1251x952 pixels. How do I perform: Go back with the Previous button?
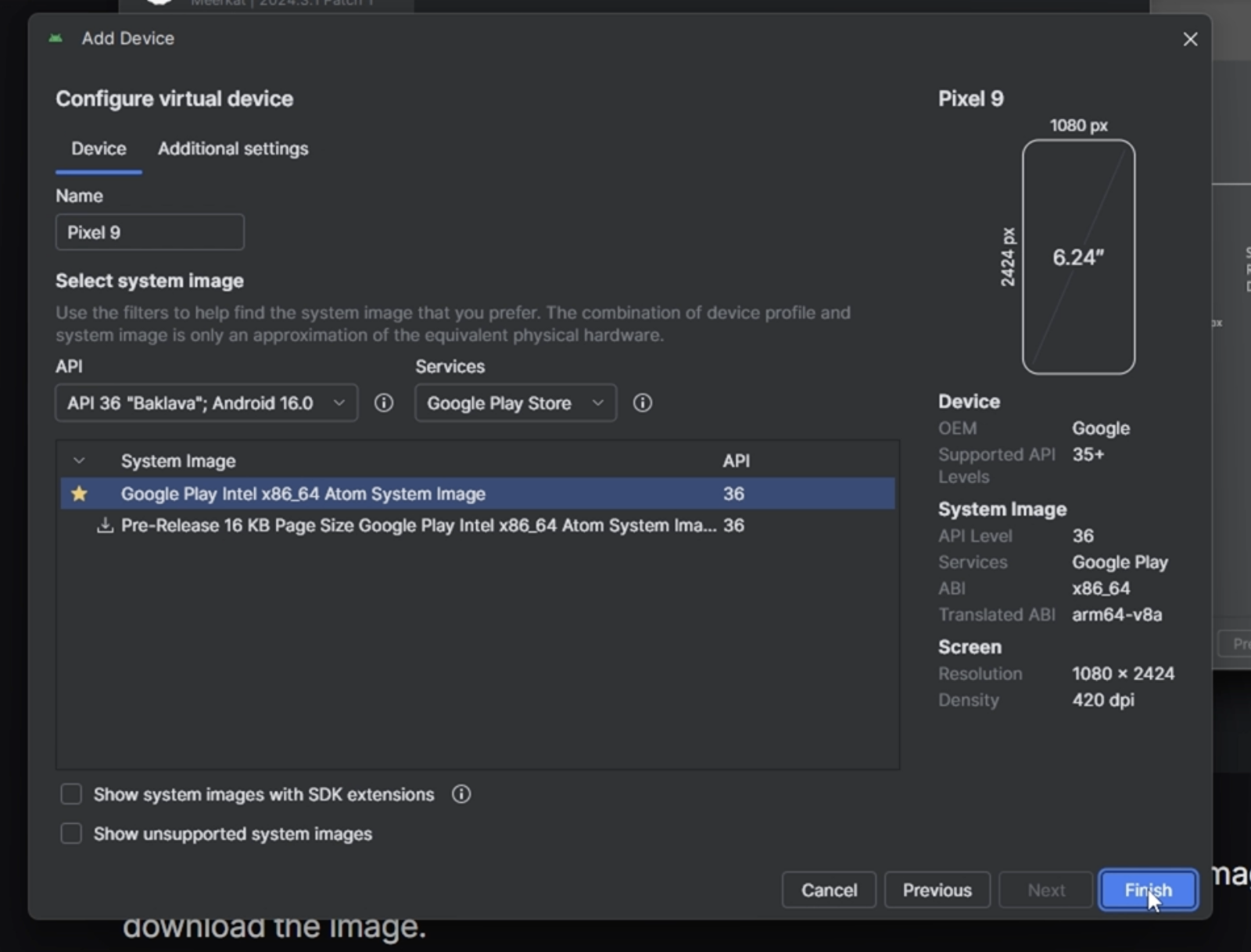coord(937,889)
